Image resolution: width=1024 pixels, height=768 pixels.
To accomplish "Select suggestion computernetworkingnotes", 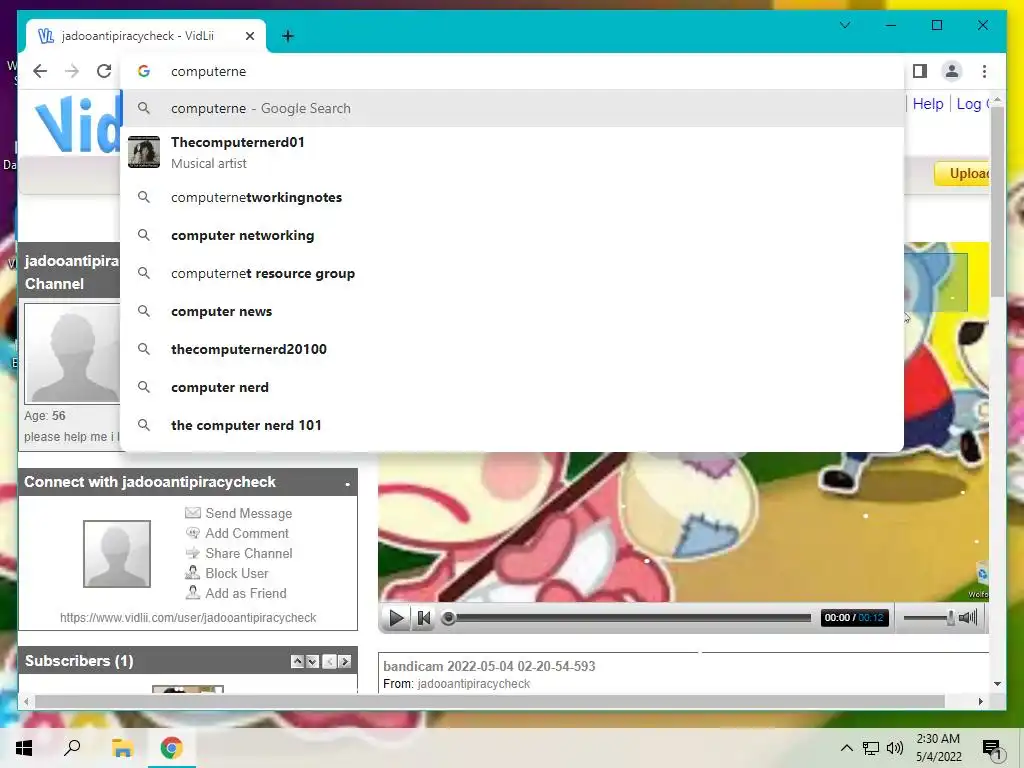I will pos(513,197).
